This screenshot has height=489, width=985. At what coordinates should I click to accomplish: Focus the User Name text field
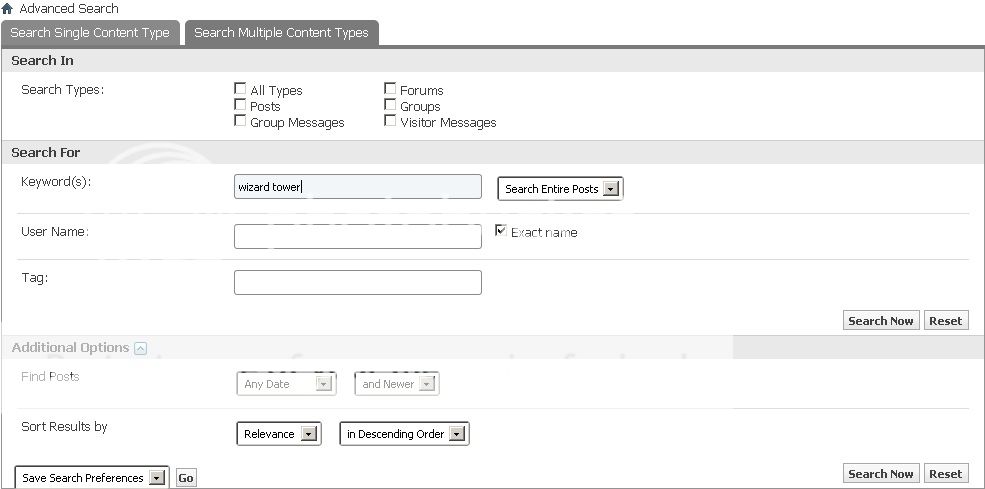click(x=357, y=237)
